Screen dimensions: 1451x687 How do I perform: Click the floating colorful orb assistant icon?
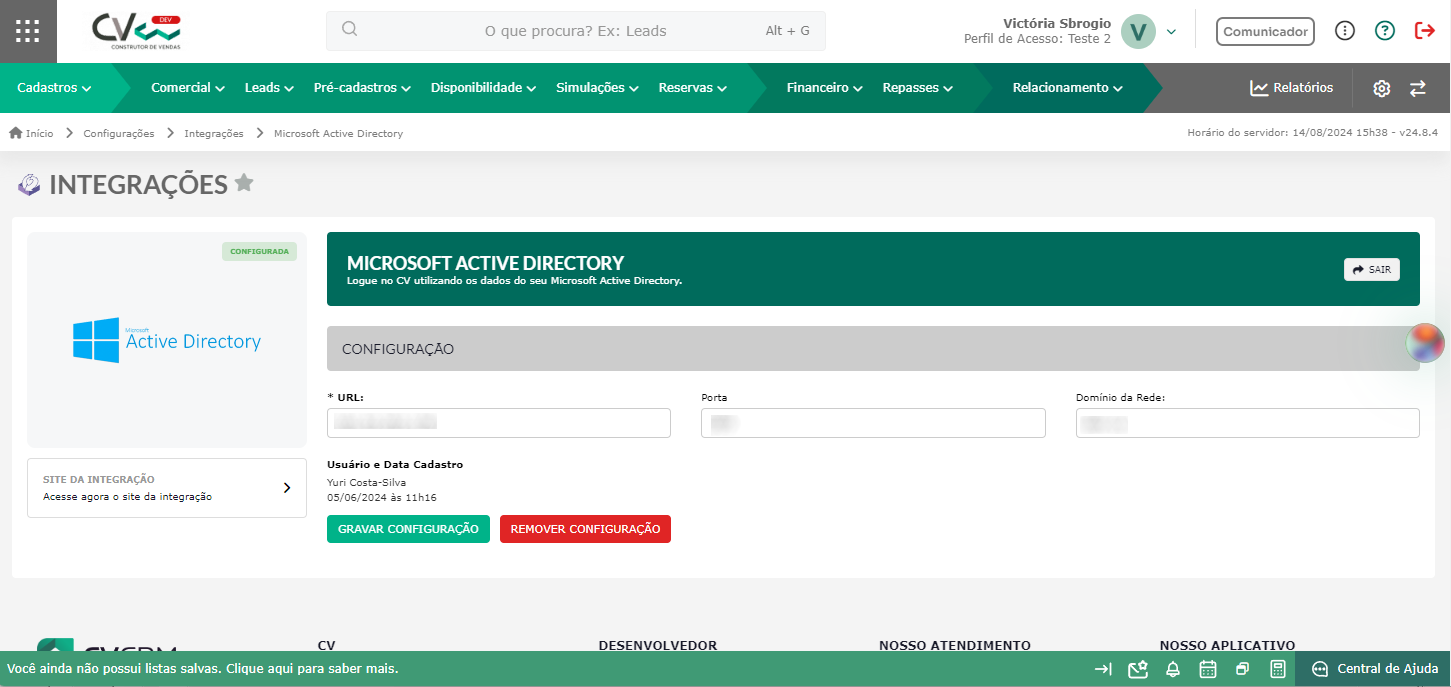tap(1425, 342)
